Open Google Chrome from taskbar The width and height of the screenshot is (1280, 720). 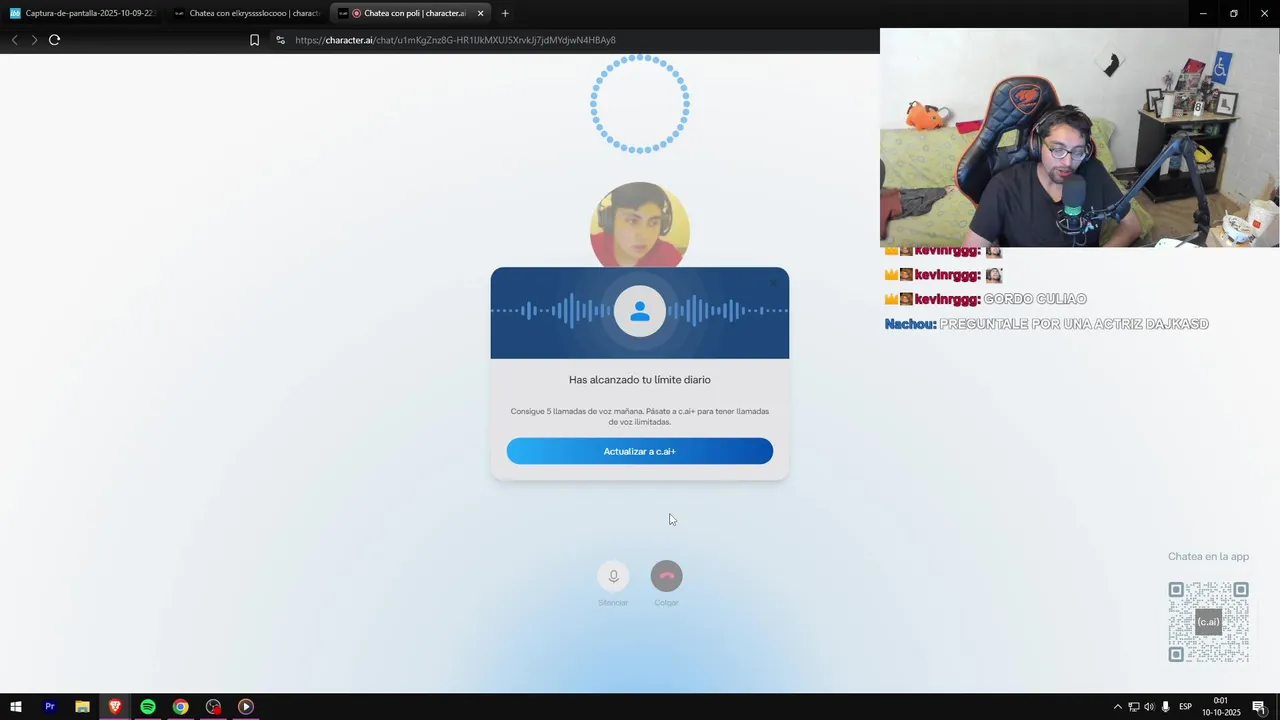[180, 707]
